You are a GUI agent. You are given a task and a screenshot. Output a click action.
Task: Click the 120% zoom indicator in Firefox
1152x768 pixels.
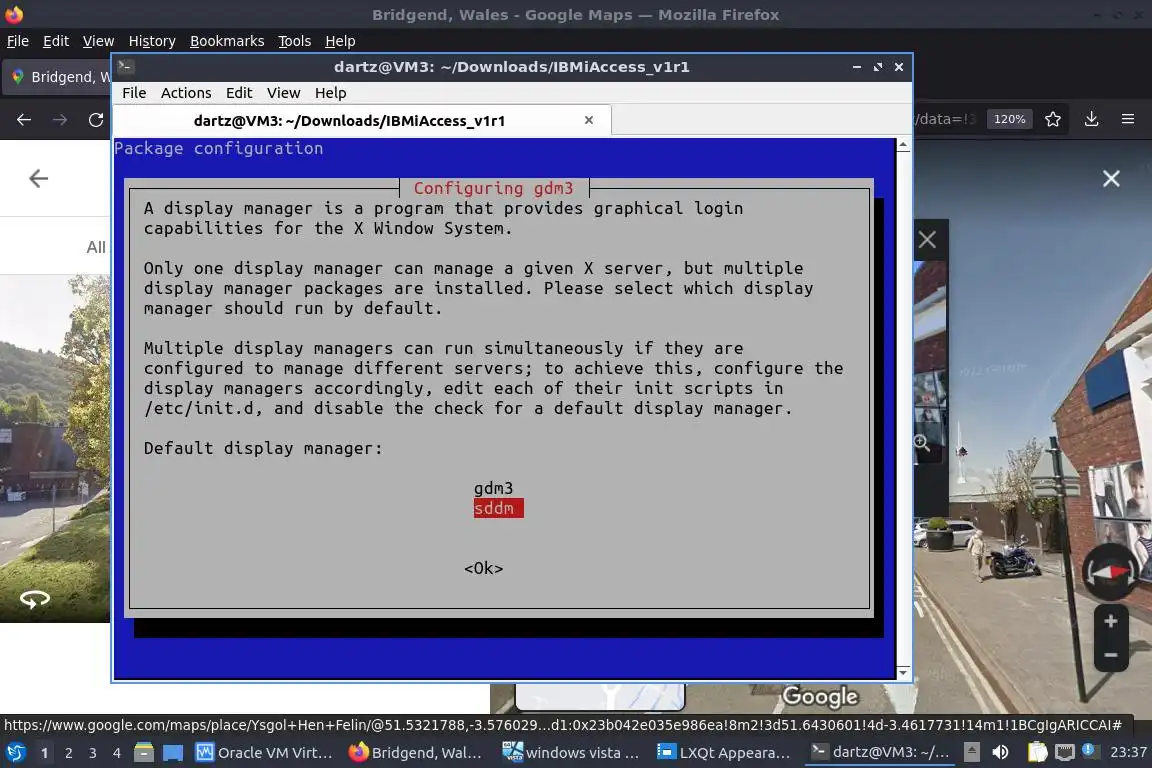(x=1009, y=119)
